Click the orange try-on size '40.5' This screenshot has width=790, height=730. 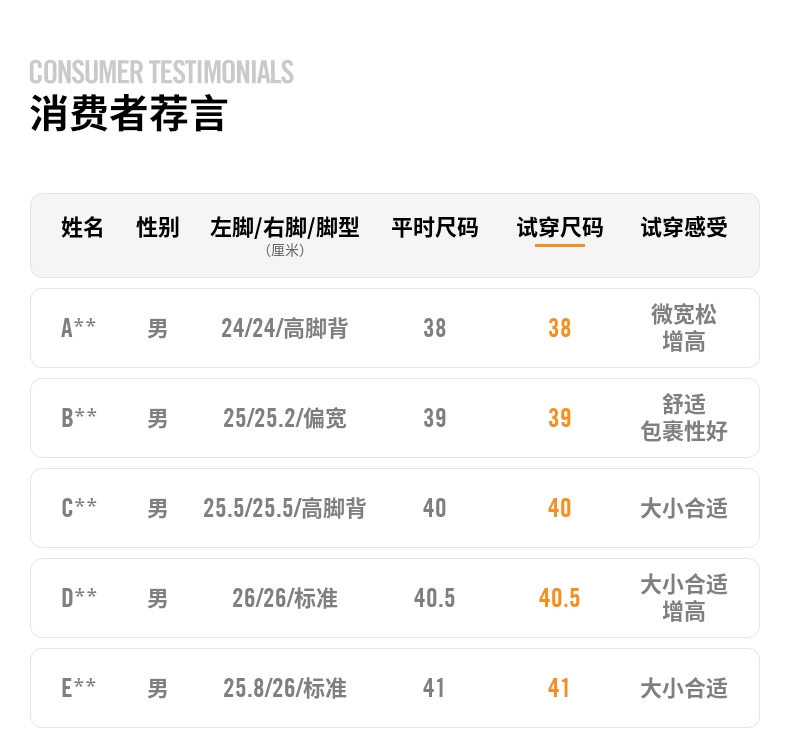(x=560, y=599)
